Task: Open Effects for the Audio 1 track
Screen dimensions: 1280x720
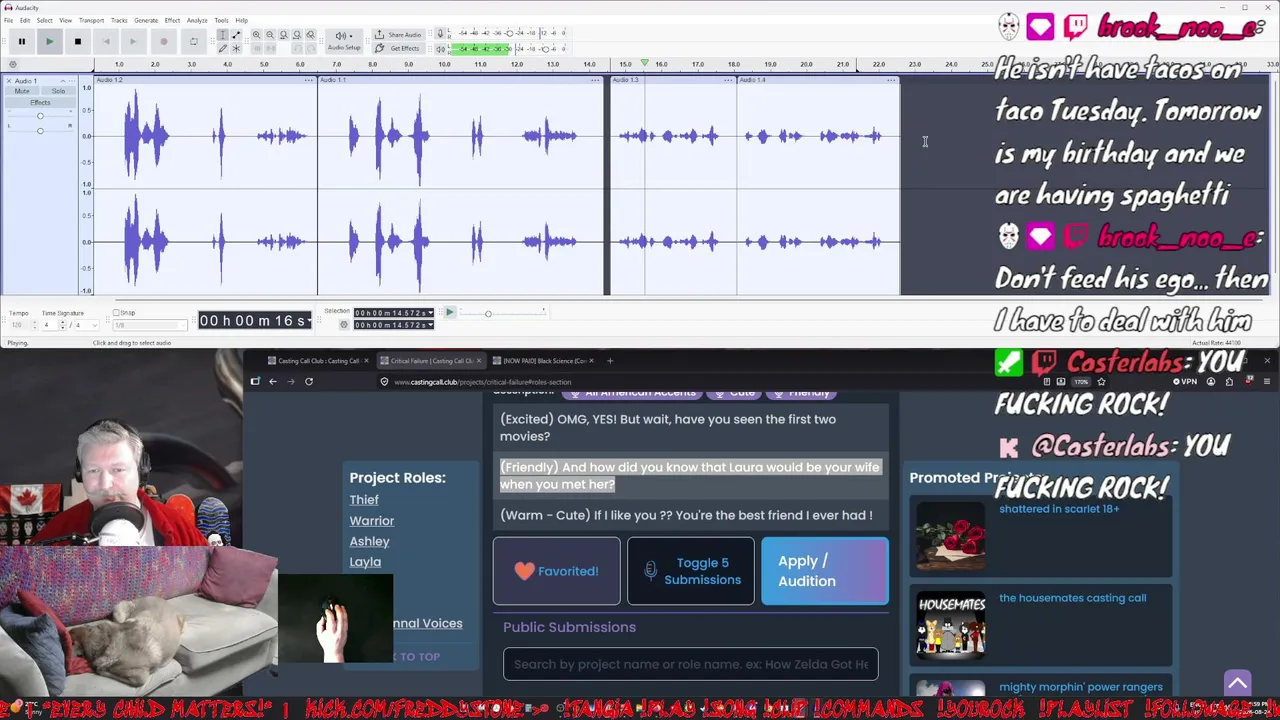Action: point(40,103)
